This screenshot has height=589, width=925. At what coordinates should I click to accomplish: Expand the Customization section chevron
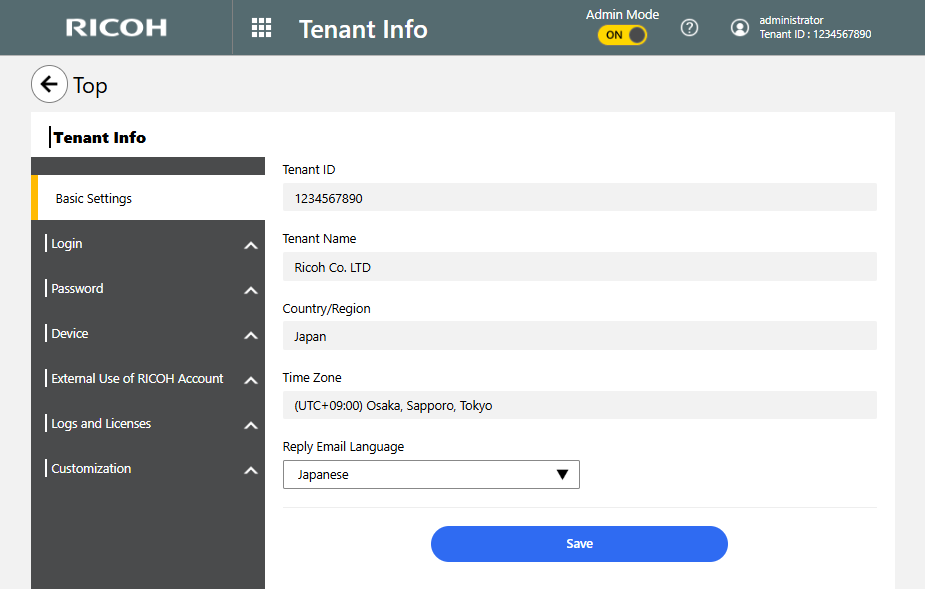point(250,470)
